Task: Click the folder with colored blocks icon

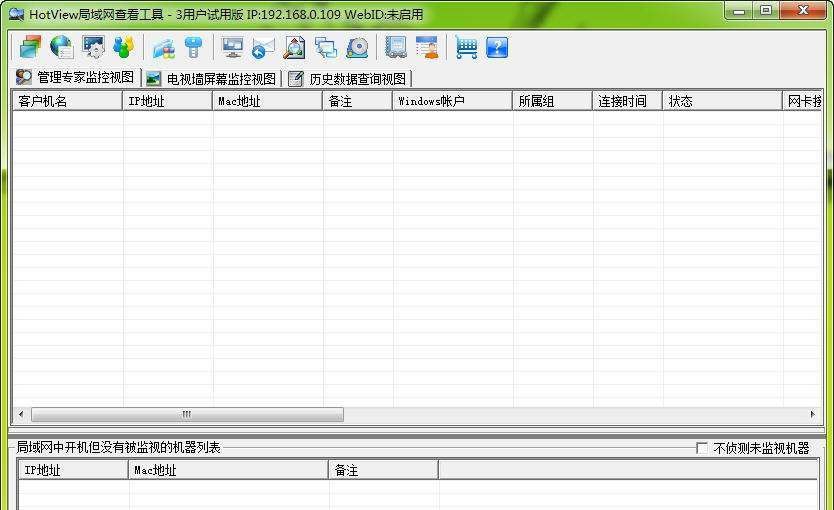Action: pyautogui.click(x=164, y=48)
